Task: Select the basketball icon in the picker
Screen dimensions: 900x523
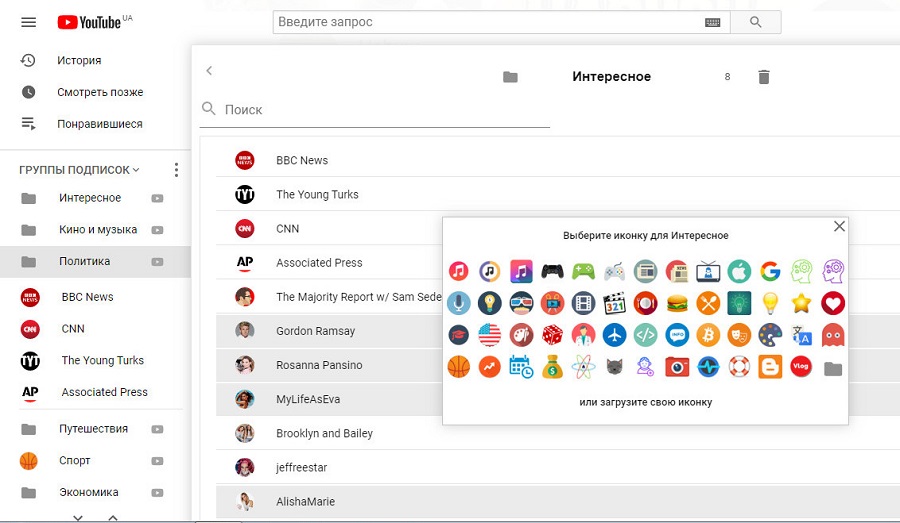Action: point(459,367)
